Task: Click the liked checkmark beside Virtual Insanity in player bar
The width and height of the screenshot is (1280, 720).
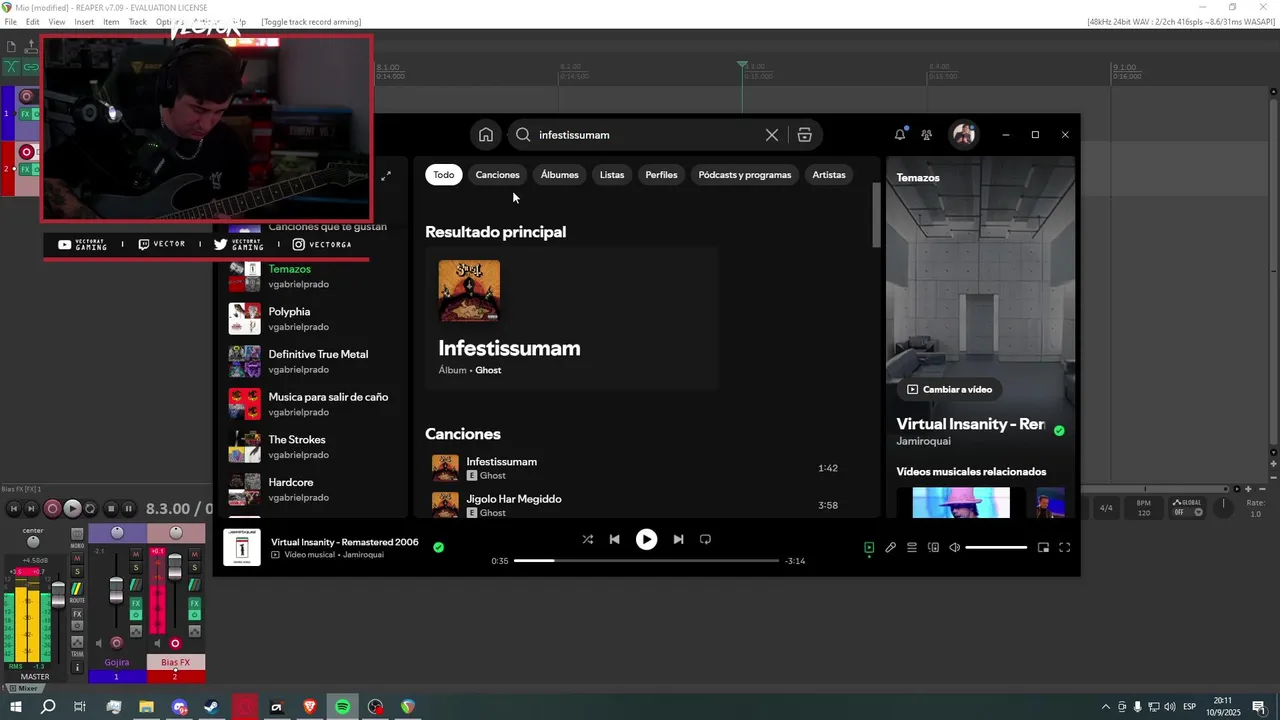Action: [438, 547]
